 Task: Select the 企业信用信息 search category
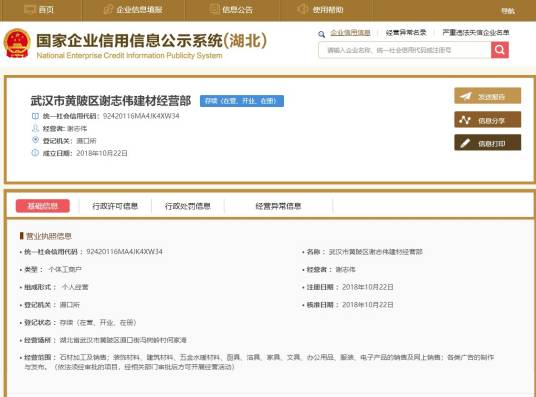350,32
